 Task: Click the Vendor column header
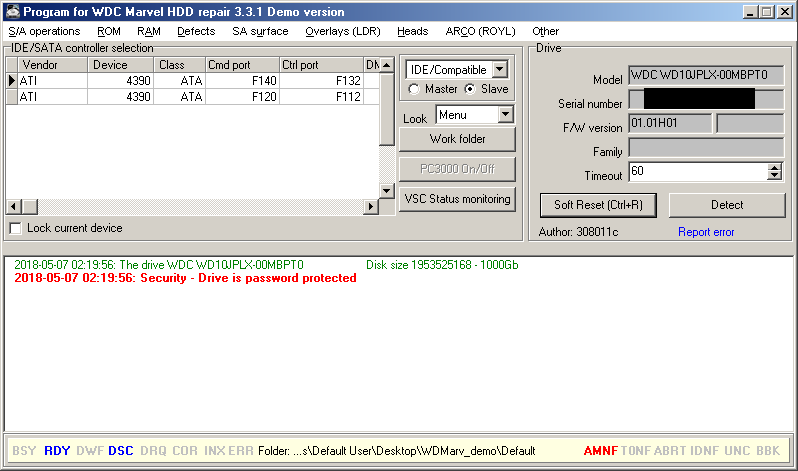pyautogui.click(x=52, y=65)
